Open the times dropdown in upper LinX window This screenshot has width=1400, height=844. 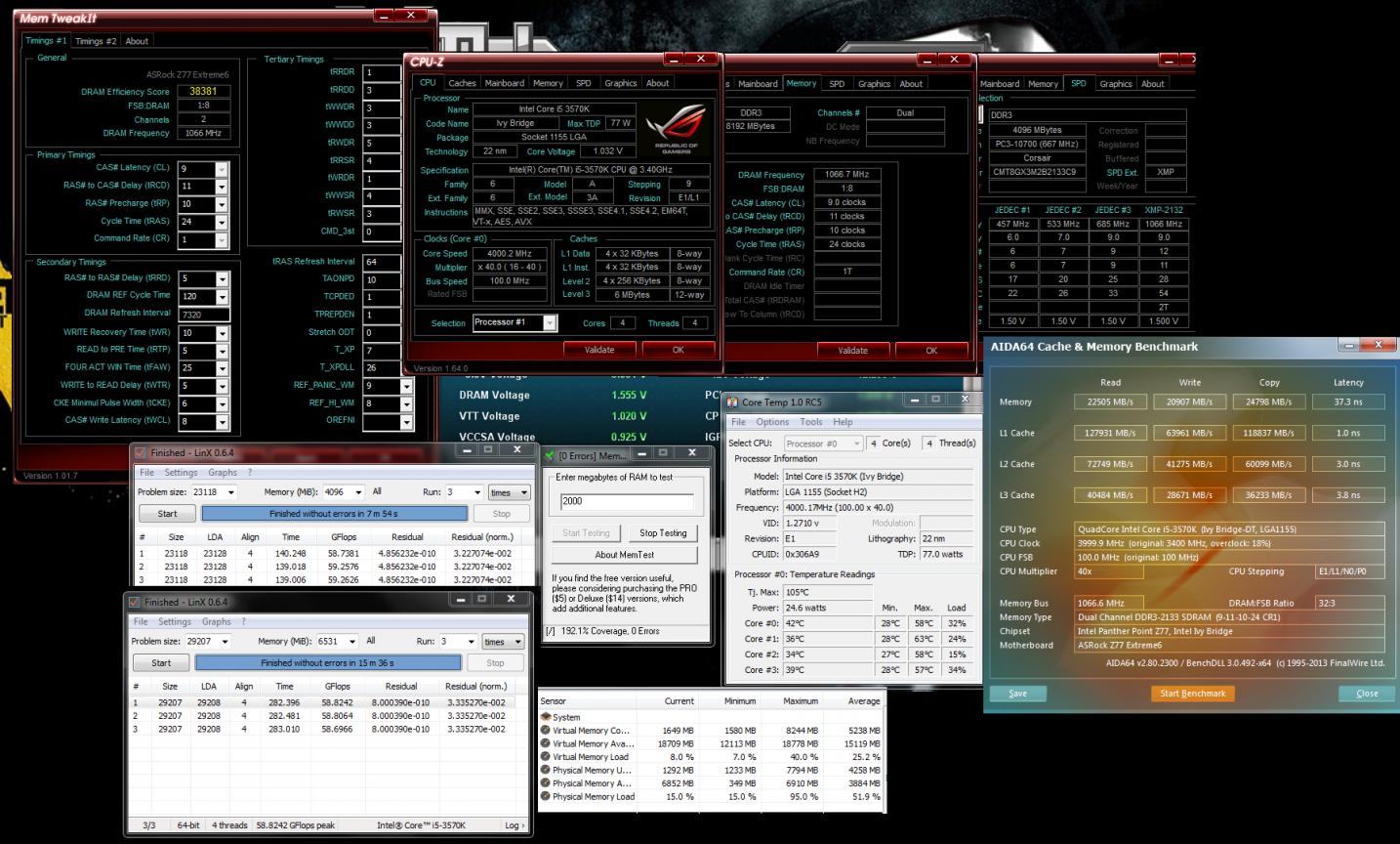(x=509, y=492)
